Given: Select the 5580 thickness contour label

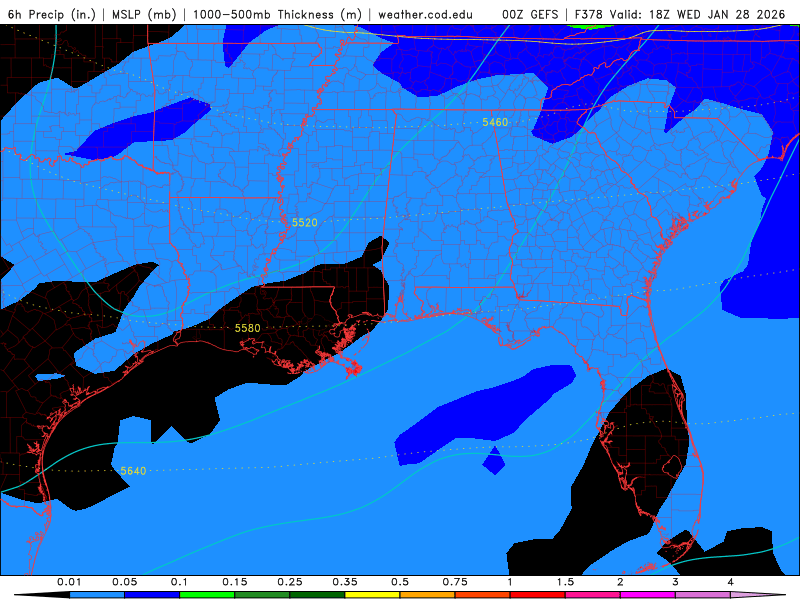Looking at the screenshot, I should point(247,328).
